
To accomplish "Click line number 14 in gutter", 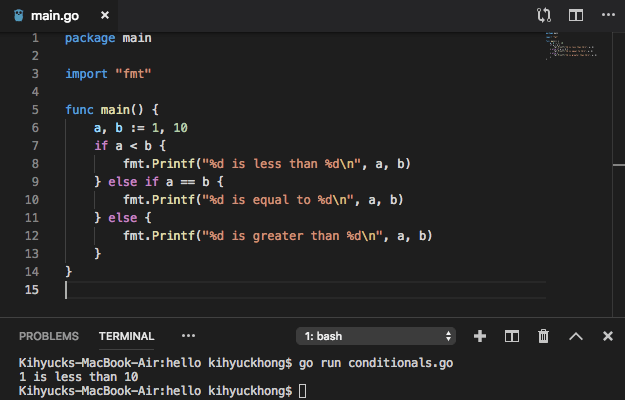I will [32, 272].
